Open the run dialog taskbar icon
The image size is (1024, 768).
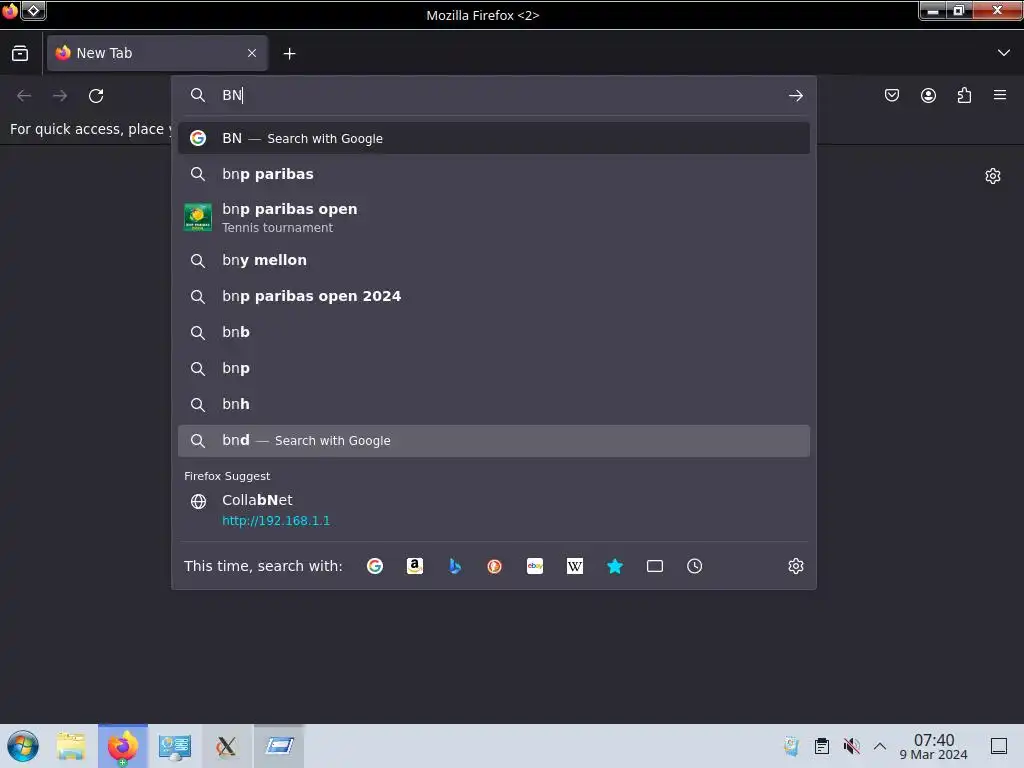pyautogui.click(x=279, y=746)
